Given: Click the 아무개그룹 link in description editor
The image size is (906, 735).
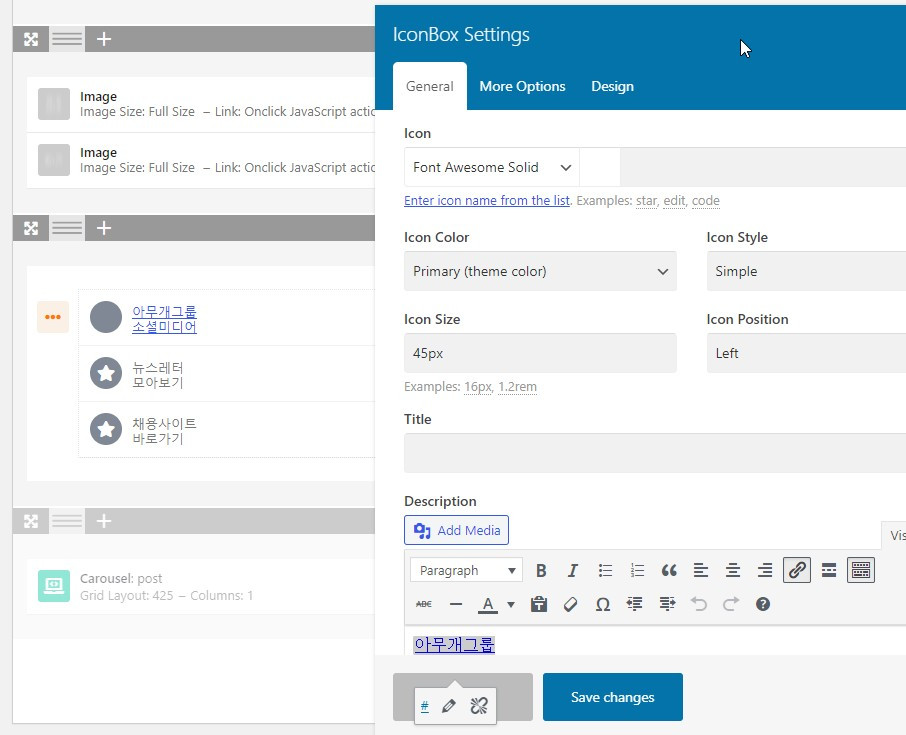Looking at the screenshot, I should click(454, 644).
